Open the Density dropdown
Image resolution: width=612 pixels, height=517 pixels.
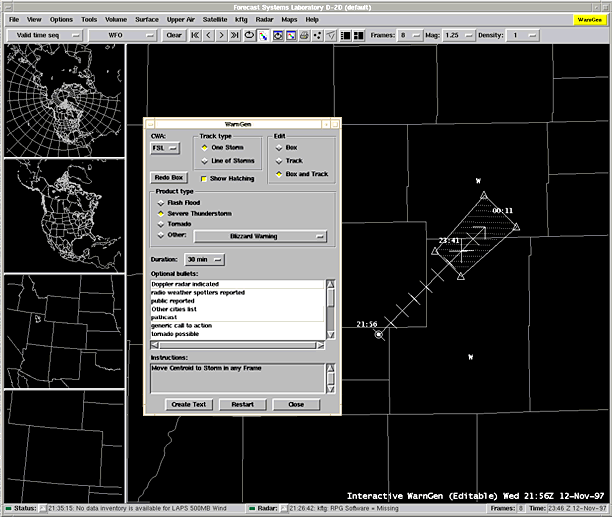(523, 36)
